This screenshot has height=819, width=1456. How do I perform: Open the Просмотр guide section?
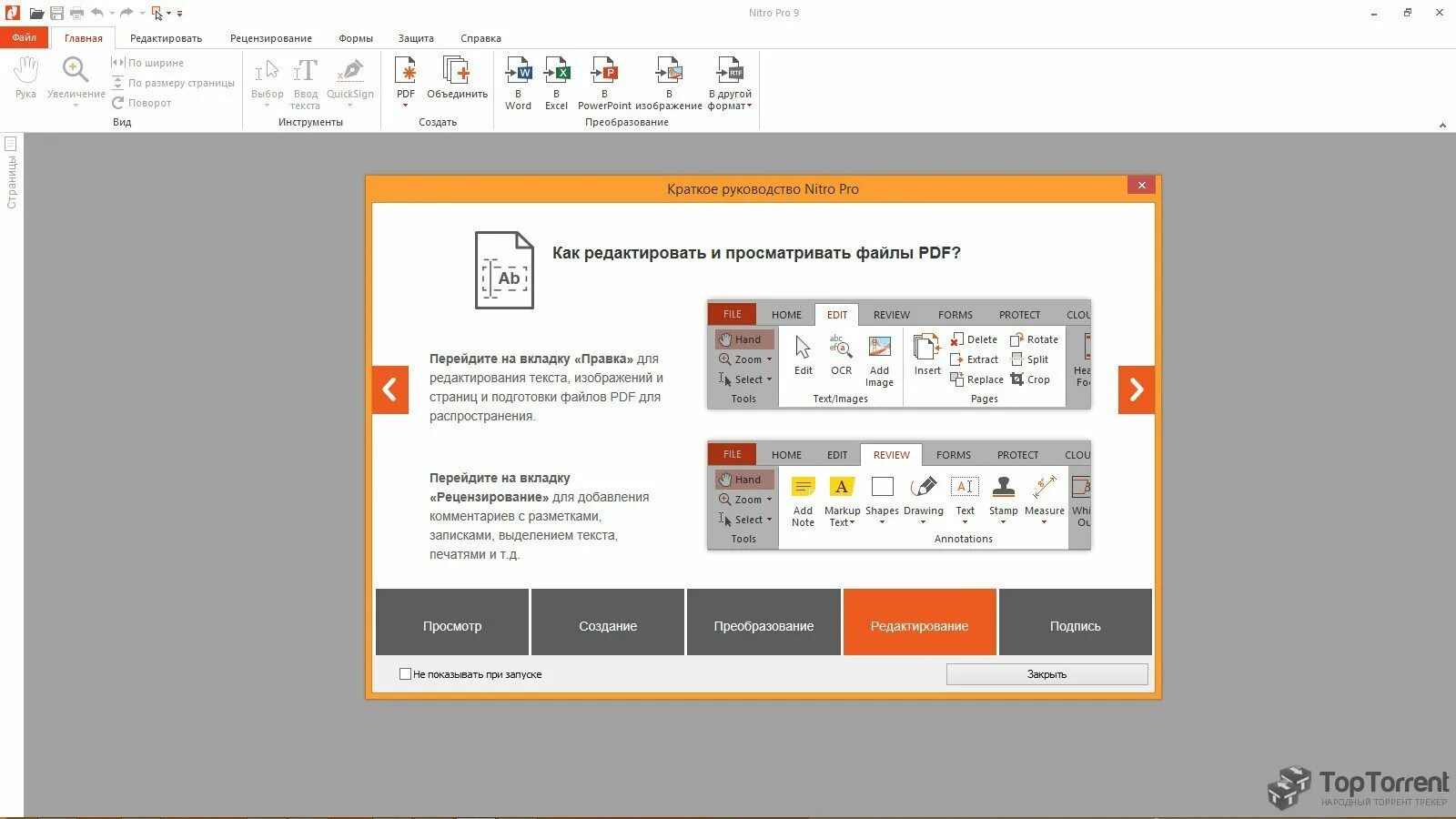[x=452, y=622]
